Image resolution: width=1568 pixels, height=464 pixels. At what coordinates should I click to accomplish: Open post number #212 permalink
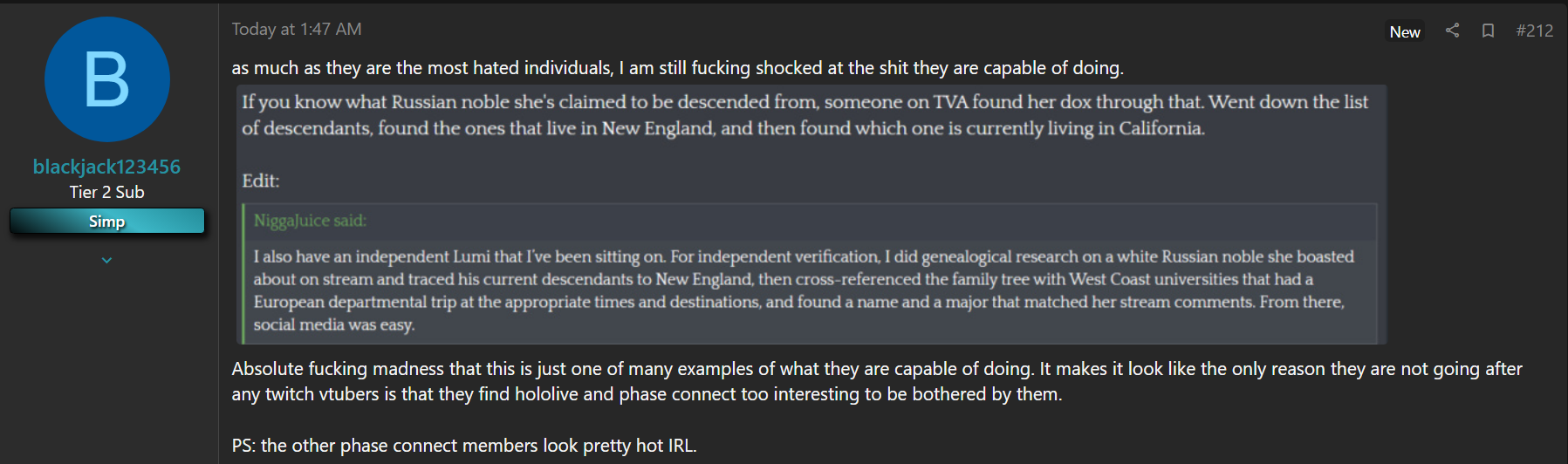click(1535, 31)
